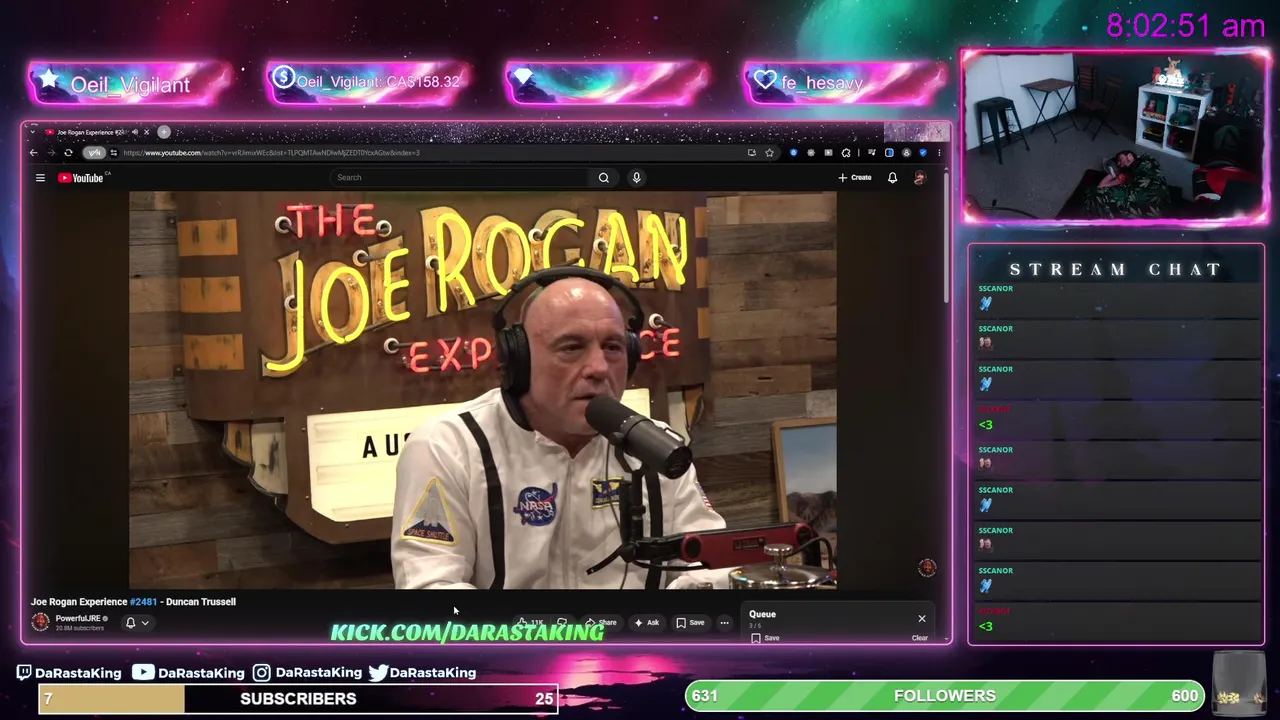Clear the queue with the Clear button
The width and height of the screenshot is (1280, 720).
coord(920,638)
